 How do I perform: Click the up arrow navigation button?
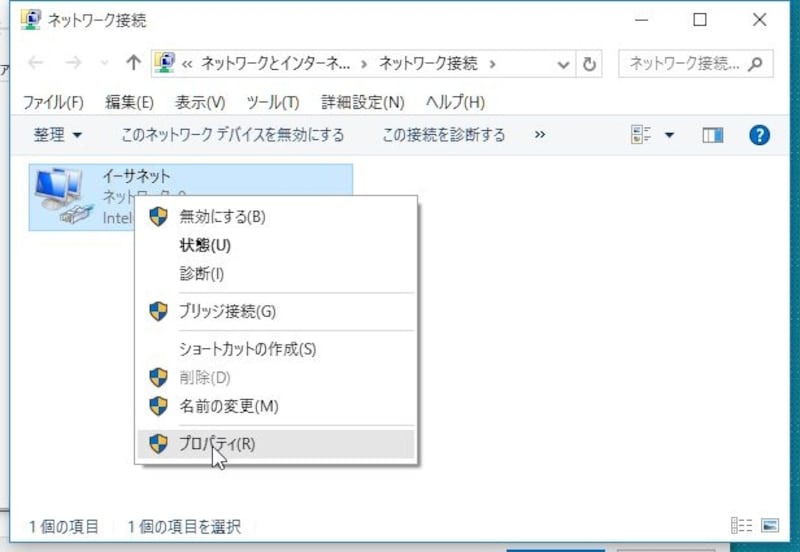coord(133,63)
